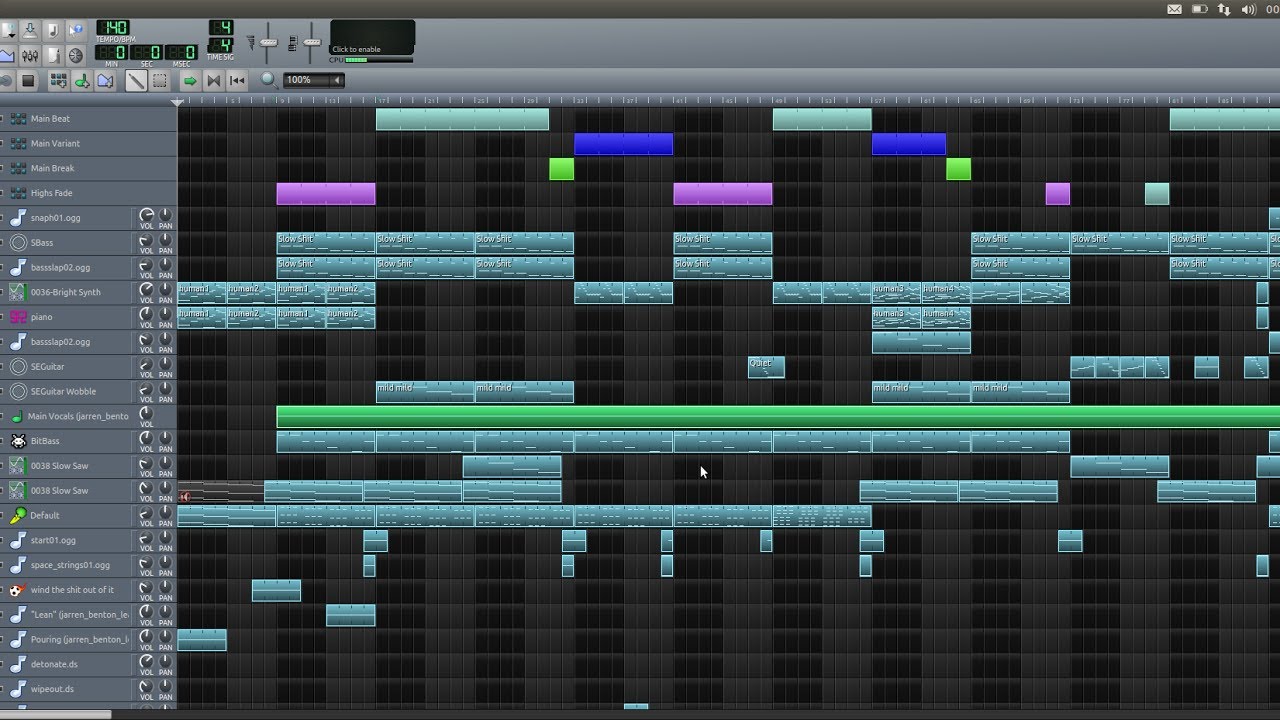Click the What's This help icon
The height and width of the screenshot is (720, 1280).
coord(76,31)
